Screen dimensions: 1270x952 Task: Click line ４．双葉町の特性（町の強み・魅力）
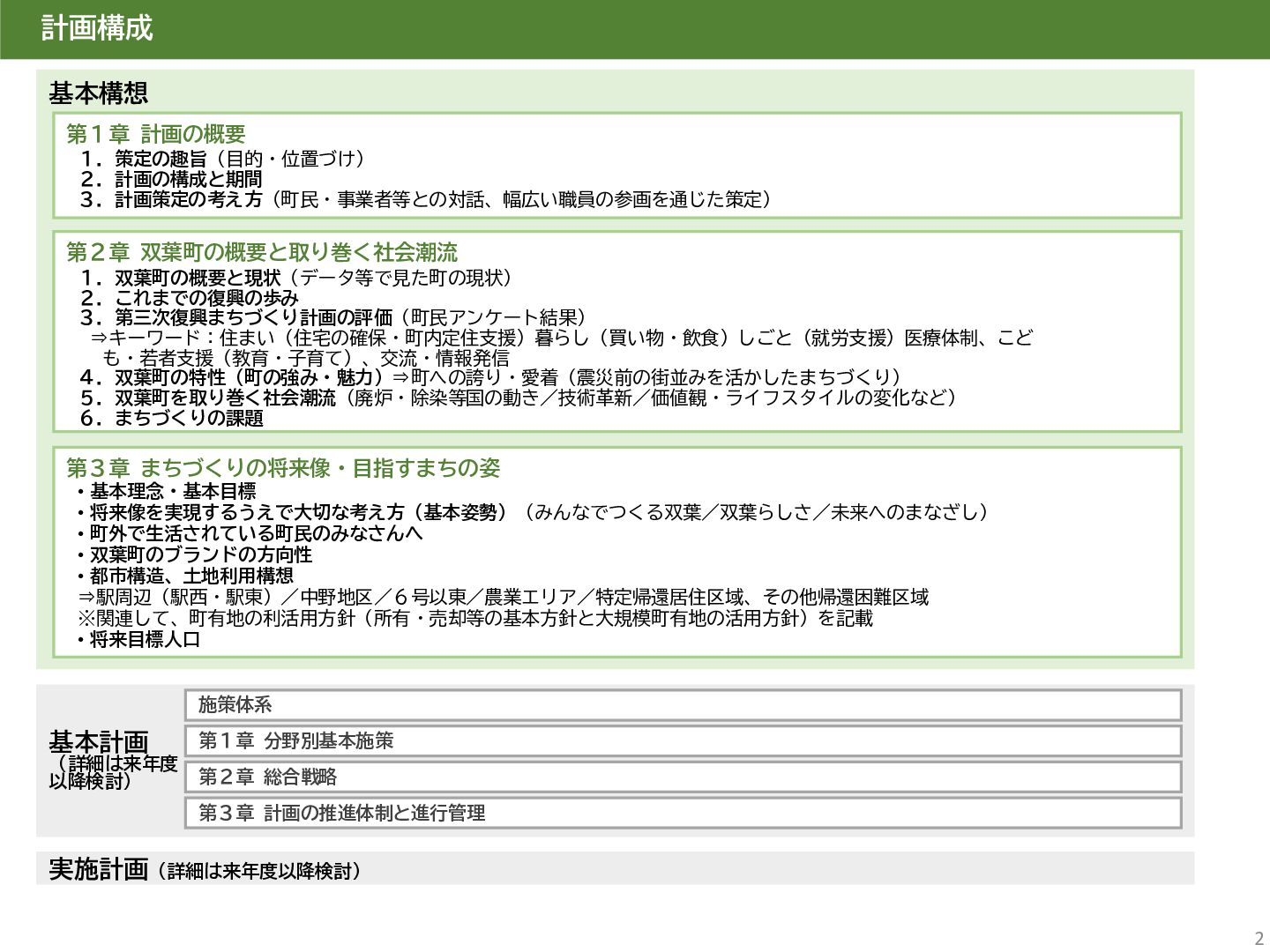[x=491, y=377]
